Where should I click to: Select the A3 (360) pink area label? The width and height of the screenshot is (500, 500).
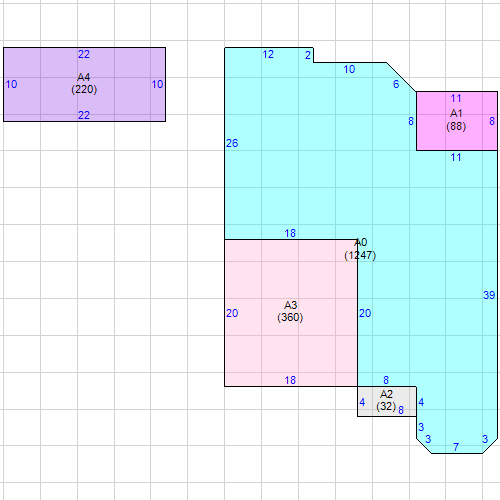(290, 311)
